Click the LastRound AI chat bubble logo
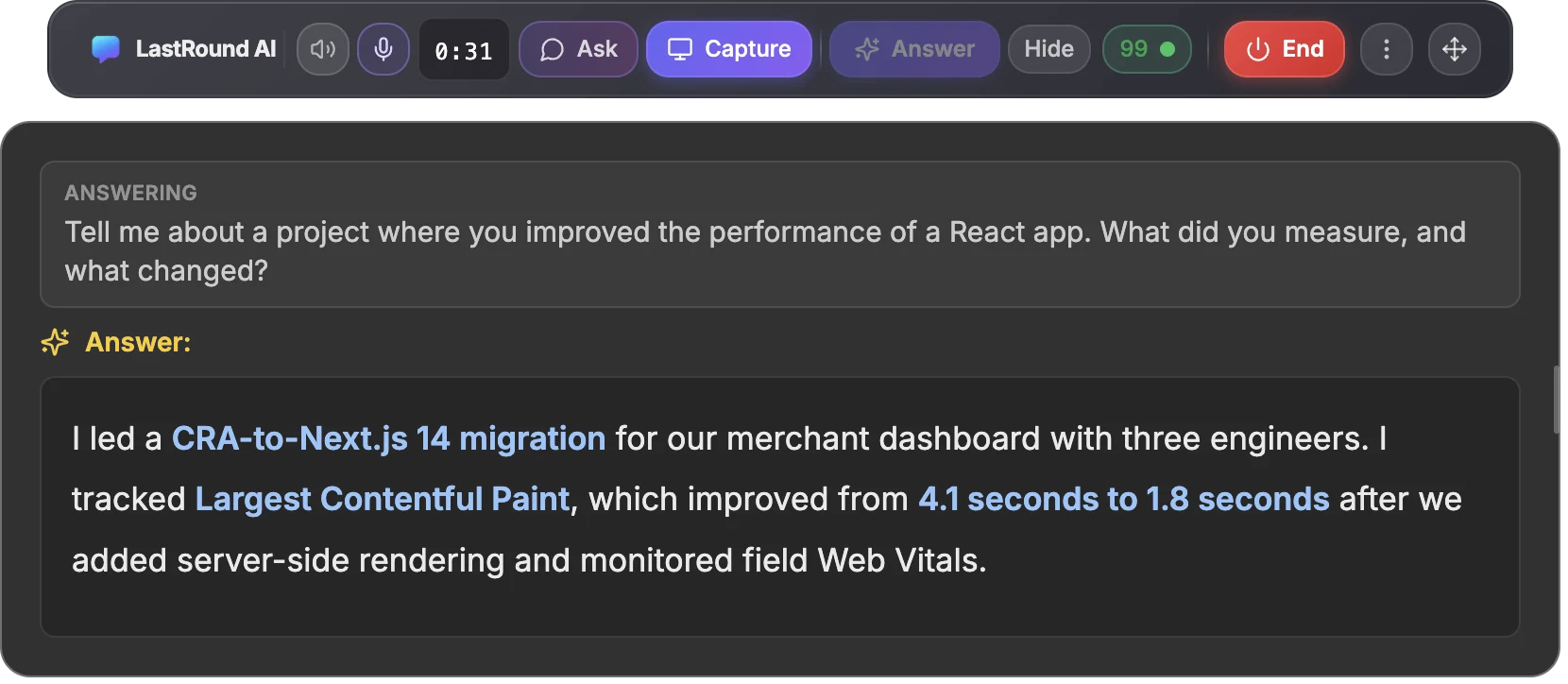Screen dimensions: 1568x684 pos(105,49)
